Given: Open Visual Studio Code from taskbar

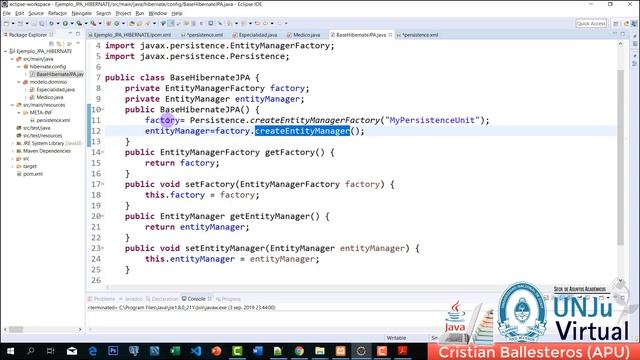Looking at the screenshot, I should [196, 351].
